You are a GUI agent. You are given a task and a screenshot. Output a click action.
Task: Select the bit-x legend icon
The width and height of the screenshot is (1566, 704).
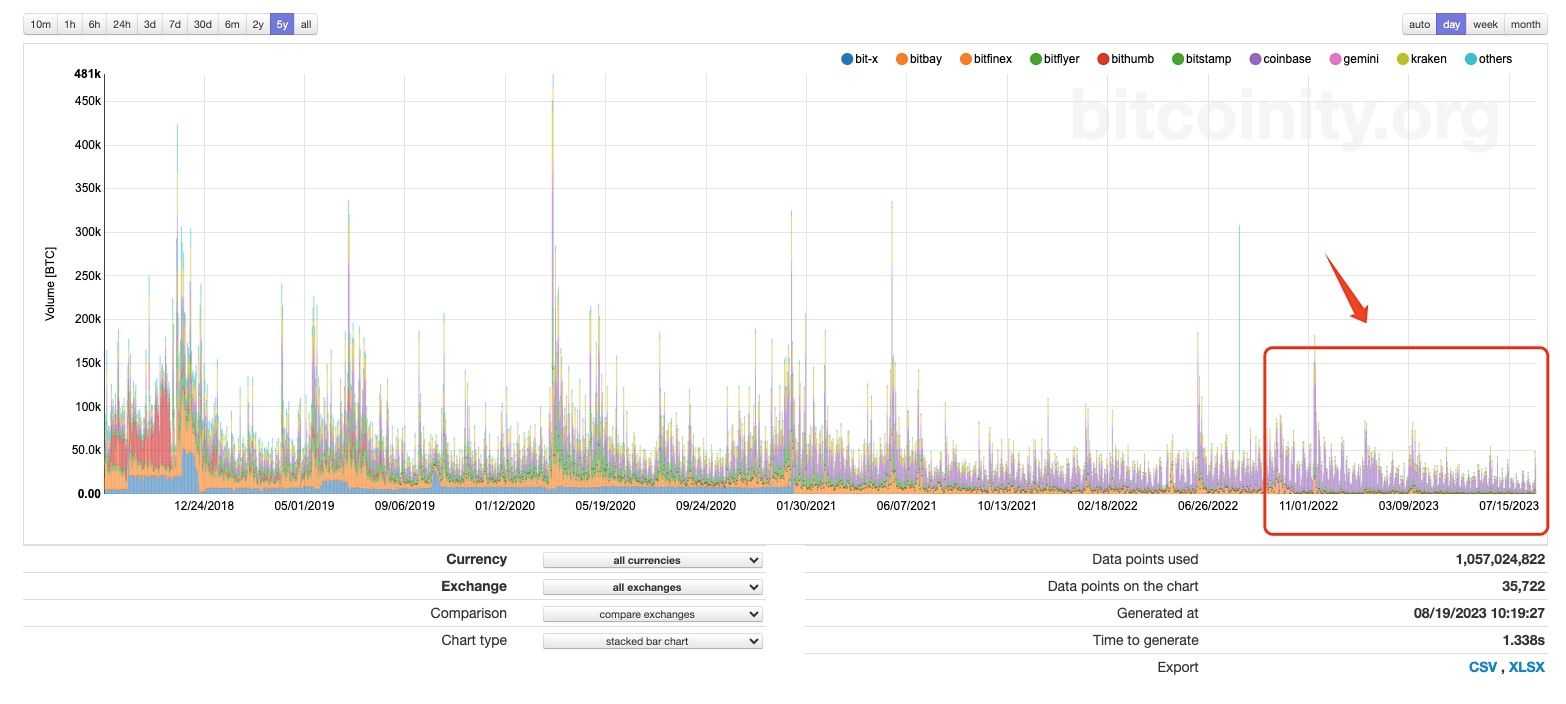point(846,59)
